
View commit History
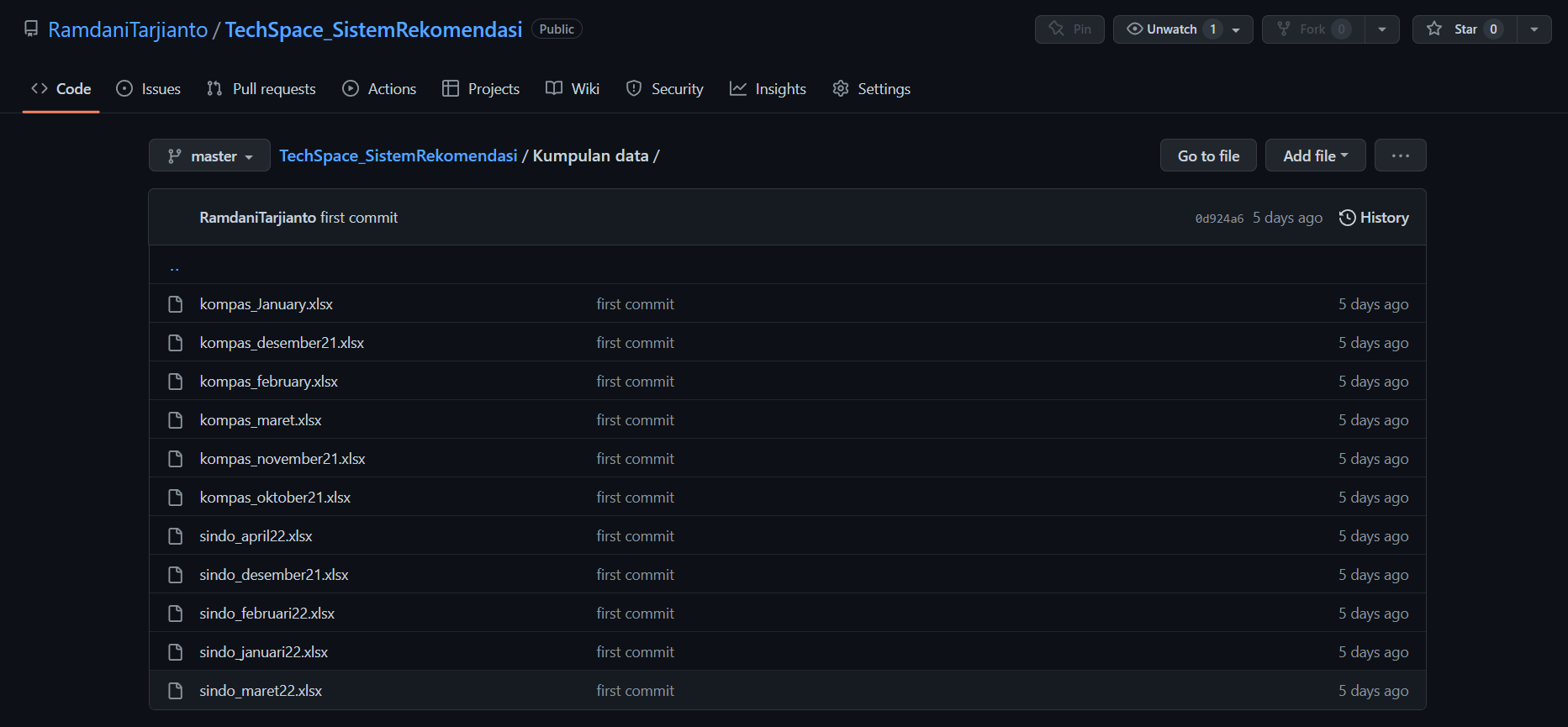[x=1374, y=218]
